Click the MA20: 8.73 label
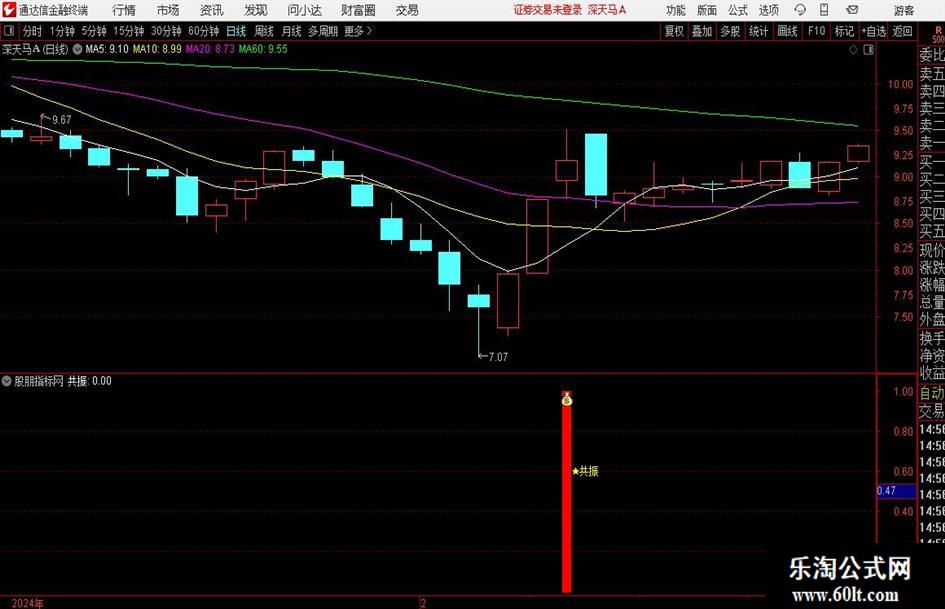 210,49
